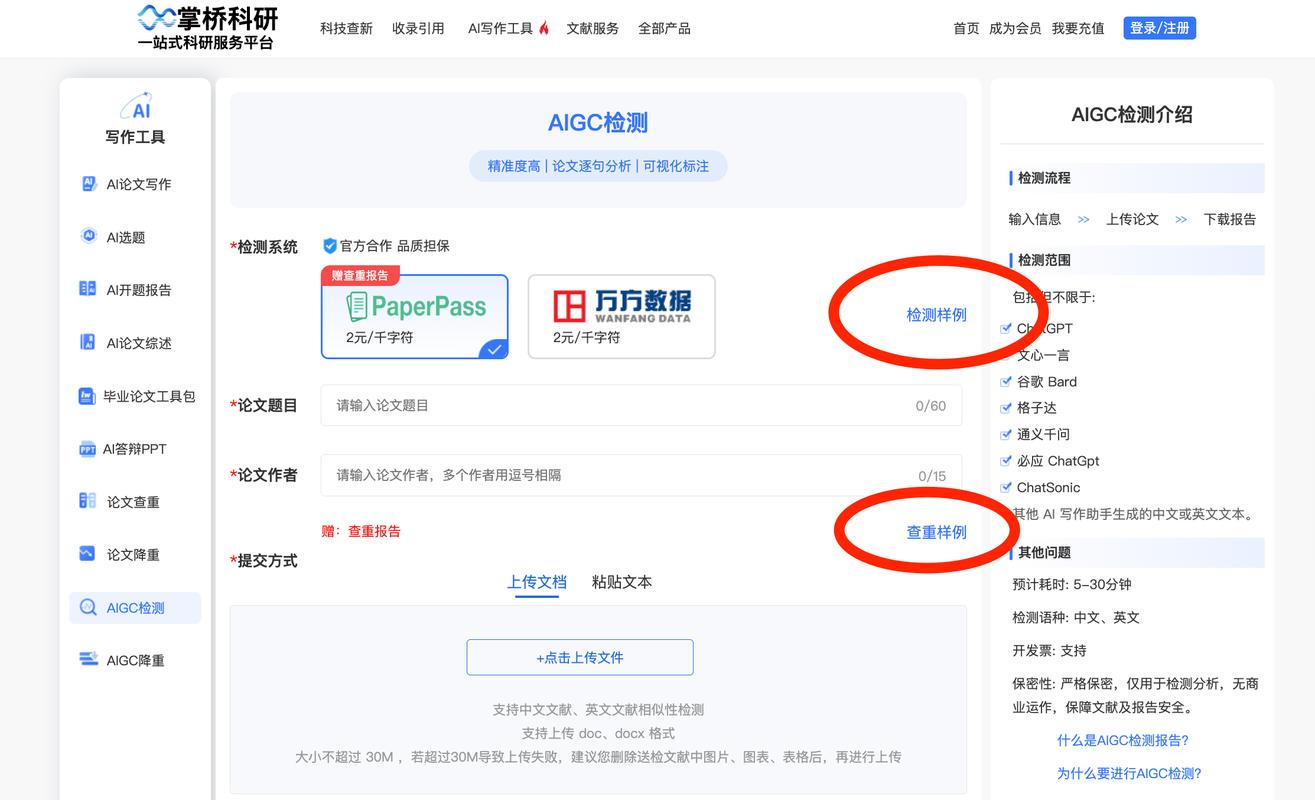Open the 检测样例 link
This screenshot has width=1315, height=800.
click(936, 314)
